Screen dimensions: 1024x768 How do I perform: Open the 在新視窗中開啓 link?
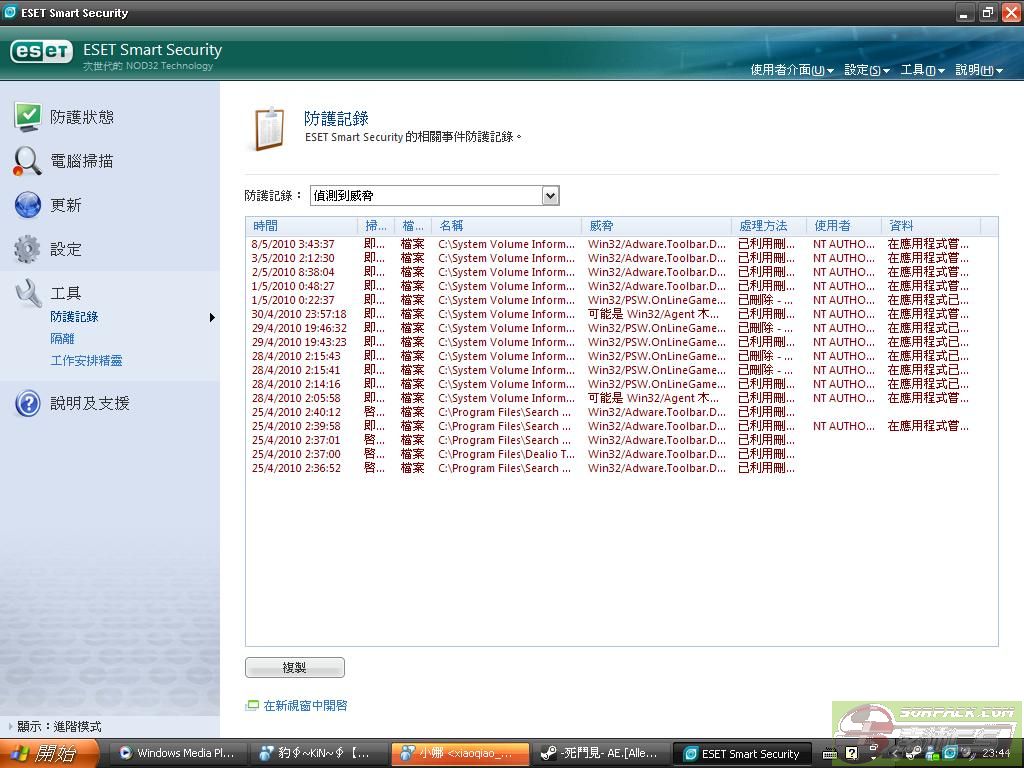[x=305, y=705]
